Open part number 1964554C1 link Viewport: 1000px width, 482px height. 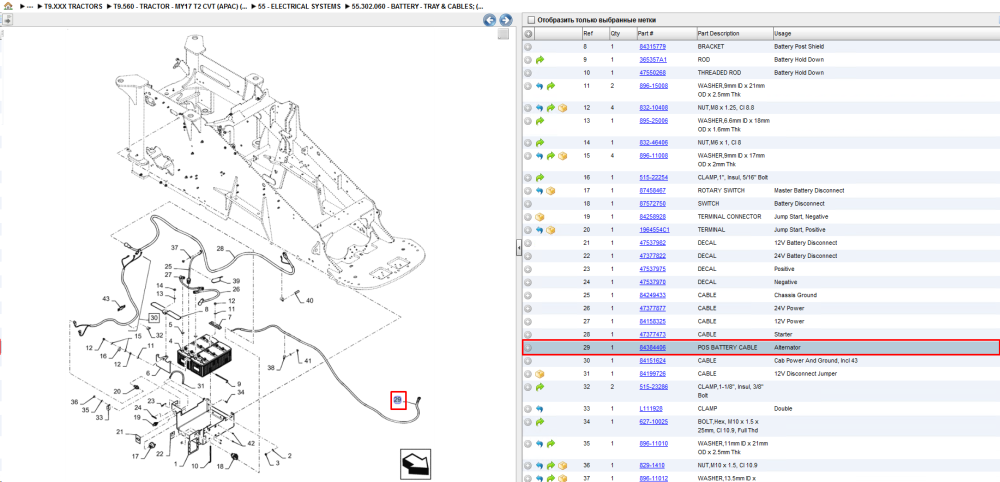pos(653,230)
